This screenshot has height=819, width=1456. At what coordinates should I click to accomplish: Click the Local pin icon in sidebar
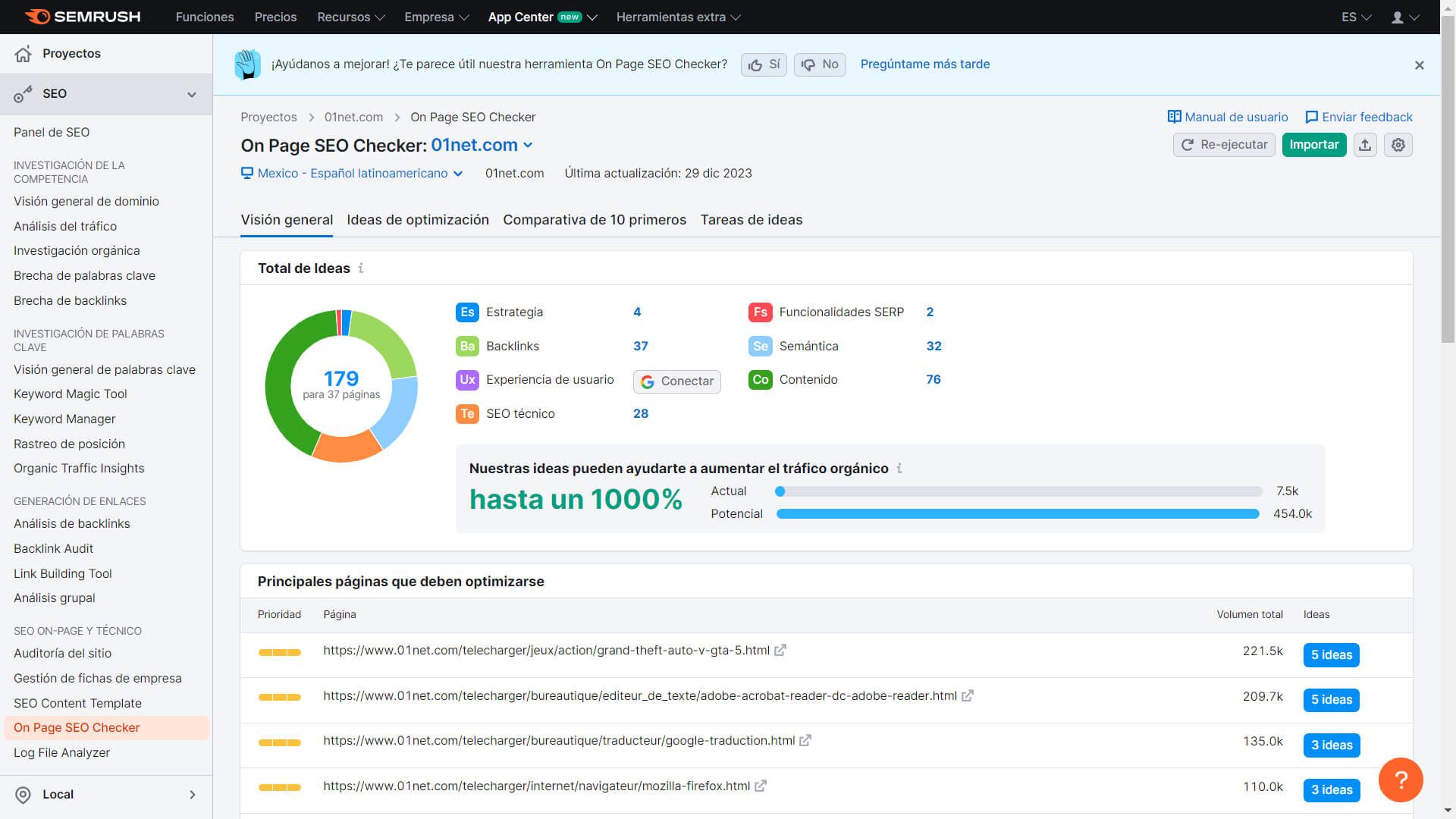[x=24, y=794]
